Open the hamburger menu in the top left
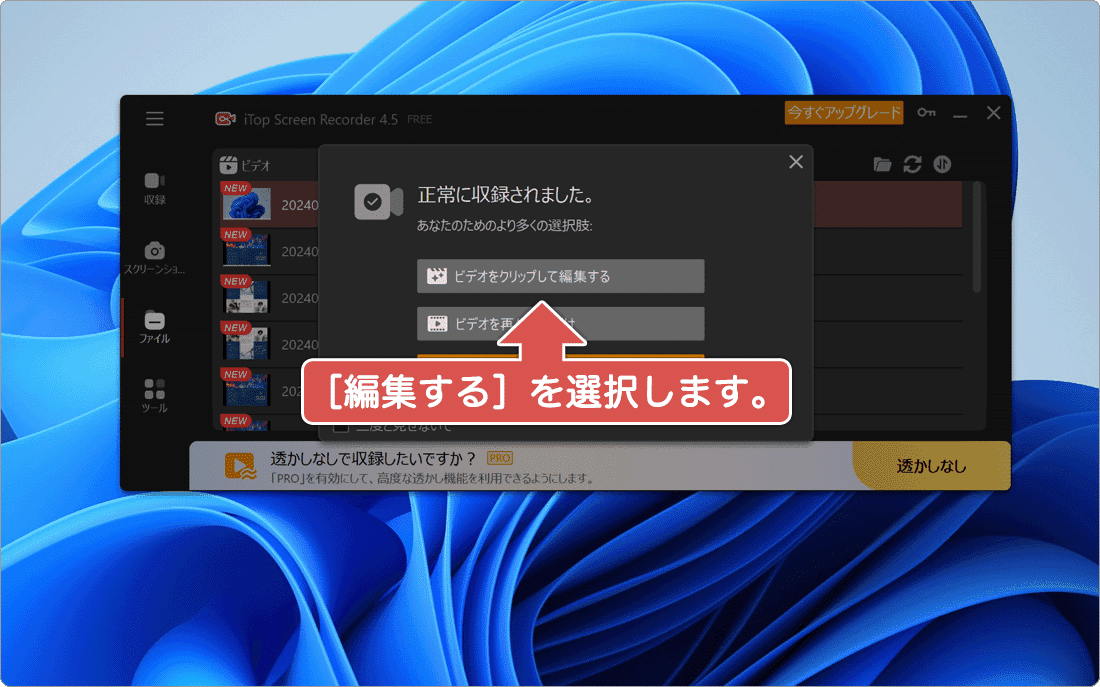1100x687 pixels. (x=155, y=117)
